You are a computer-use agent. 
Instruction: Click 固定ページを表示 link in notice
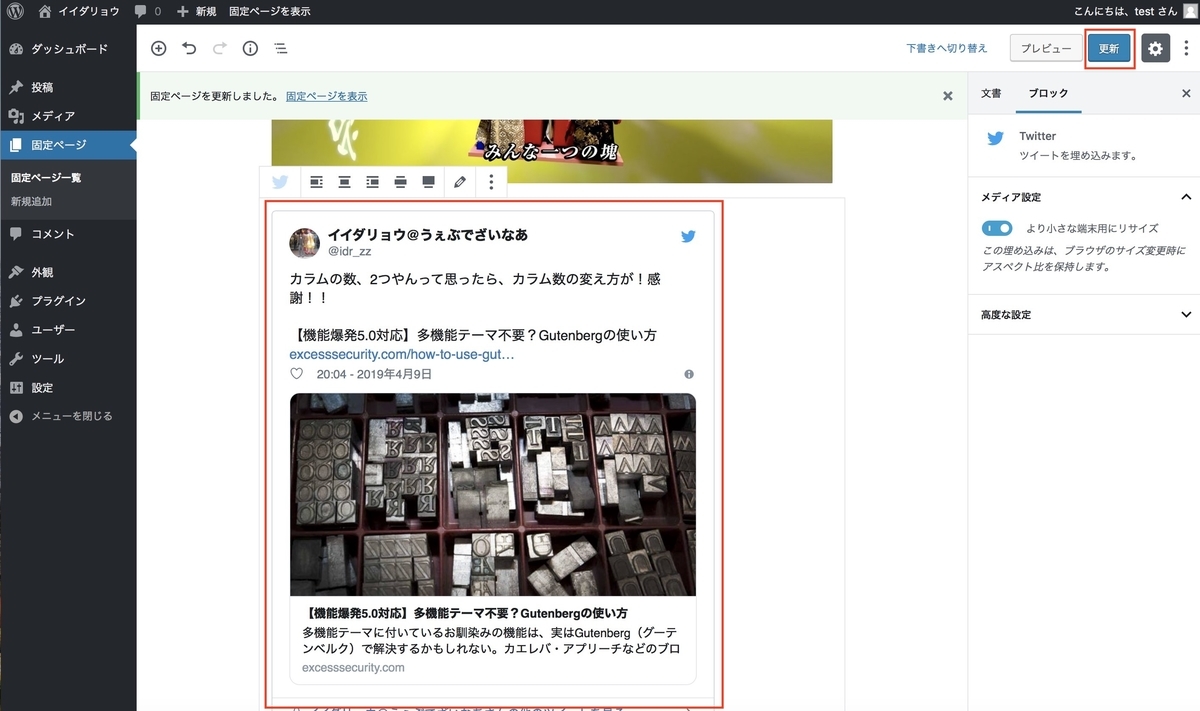coord(326,96)
